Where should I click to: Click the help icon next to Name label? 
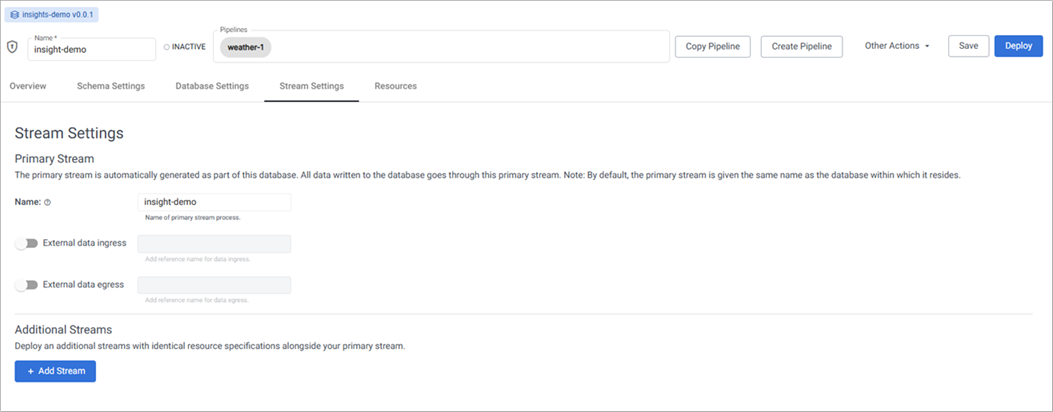48,202
